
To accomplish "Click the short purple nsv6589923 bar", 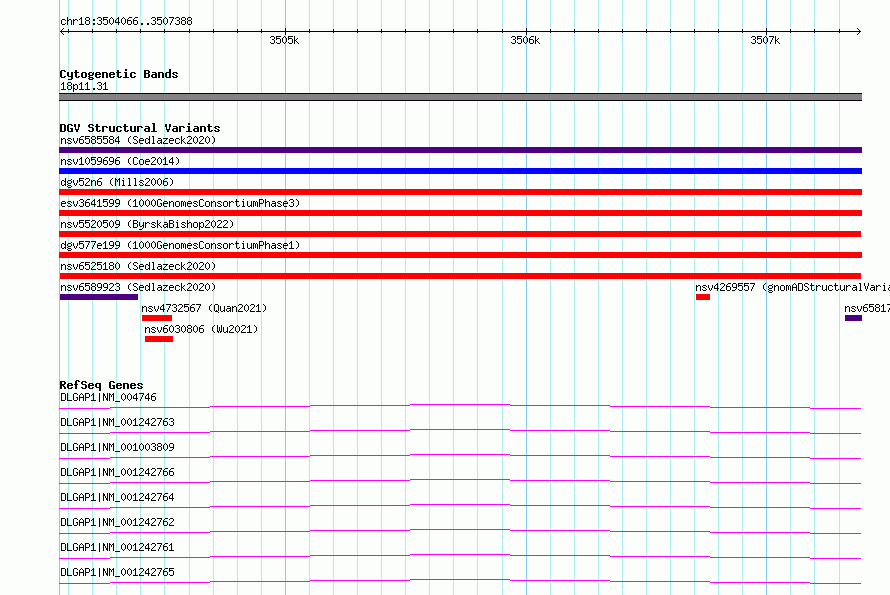I will (x=99, y=297).
